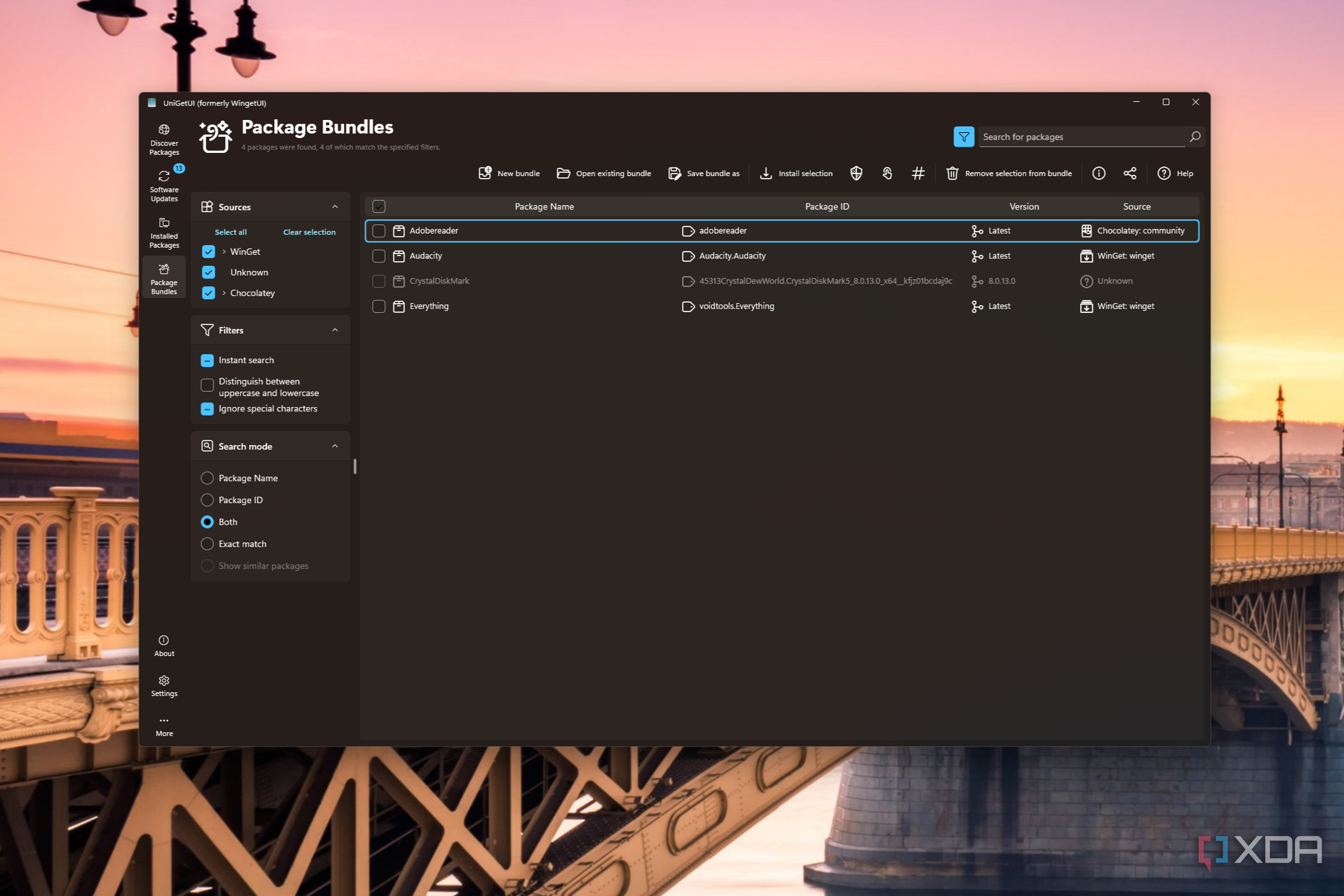The image size is (1344, 896).
Task: Collapse the Search mode panel
Action: [x=335, y=446]
